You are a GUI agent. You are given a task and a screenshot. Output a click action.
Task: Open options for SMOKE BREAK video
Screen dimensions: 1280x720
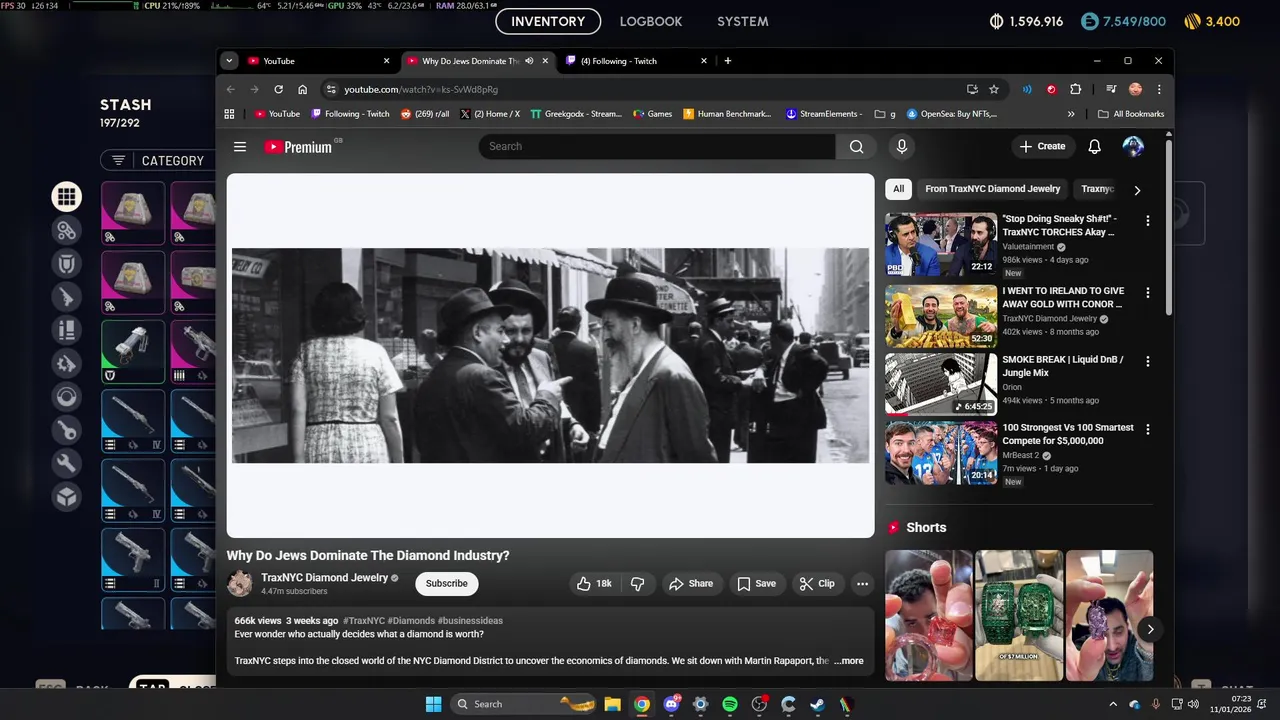1147,361
